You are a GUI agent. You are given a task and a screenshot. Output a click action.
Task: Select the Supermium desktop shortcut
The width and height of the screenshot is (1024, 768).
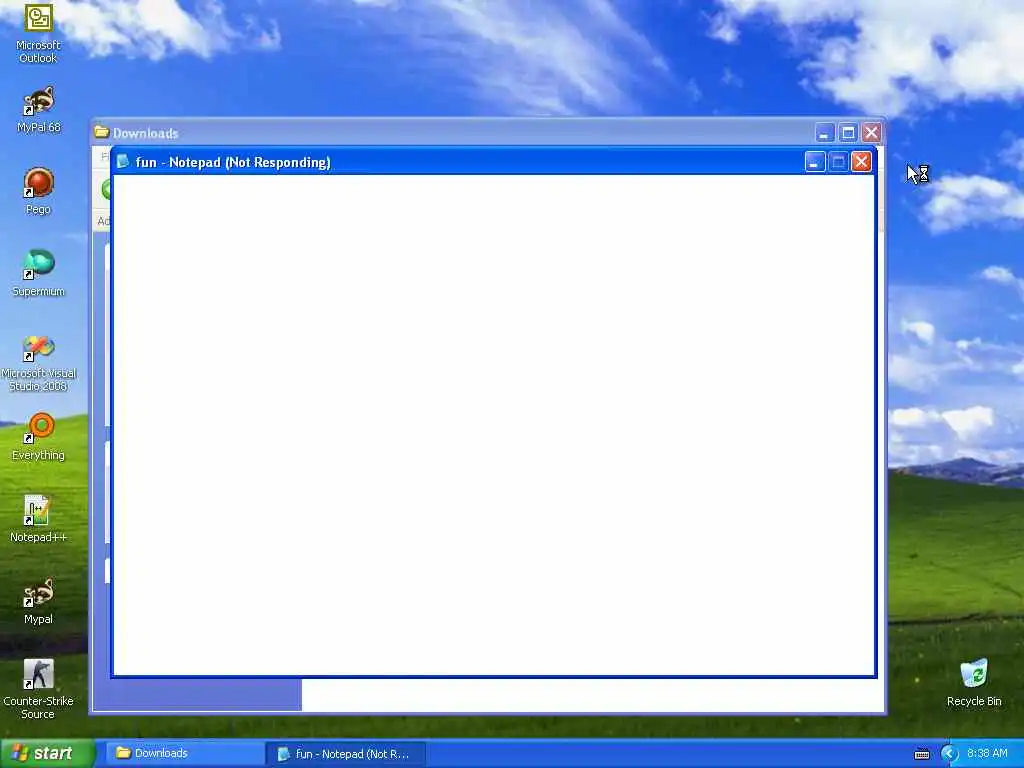[x=38, y=274]
